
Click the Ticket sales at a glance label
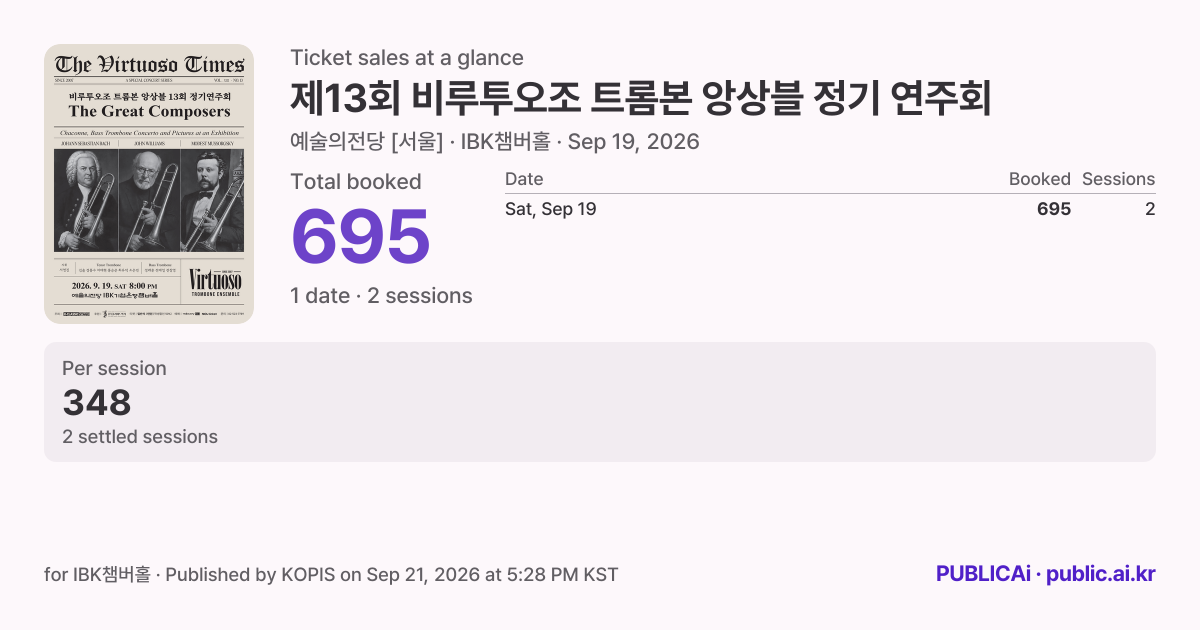tap(407, 58)
